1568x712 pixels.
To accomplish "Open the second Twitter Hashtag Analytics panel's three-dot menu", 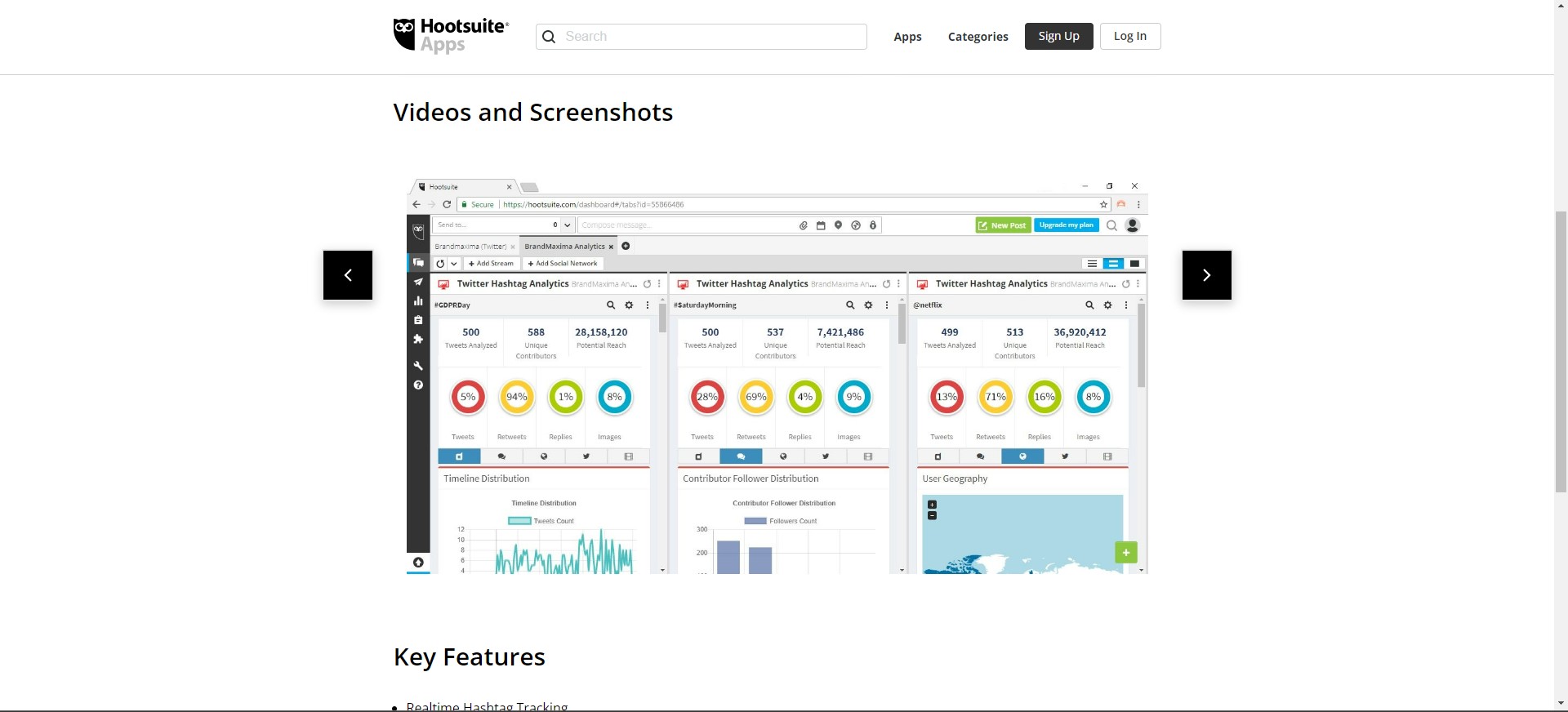I will 898,283.
